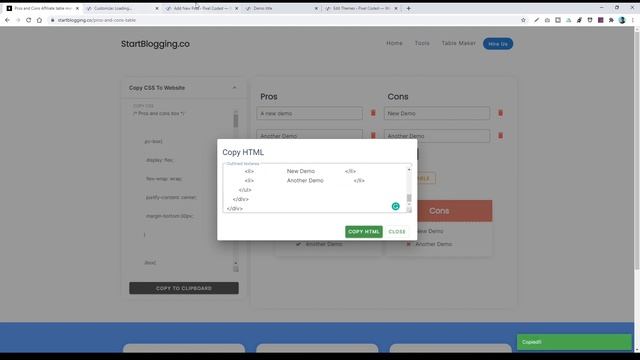The width and height of the screenshot is (640, 360).
Task: Click the 'New Demo' cons input field
Action: pyautogui.click(x=437, y=113)
